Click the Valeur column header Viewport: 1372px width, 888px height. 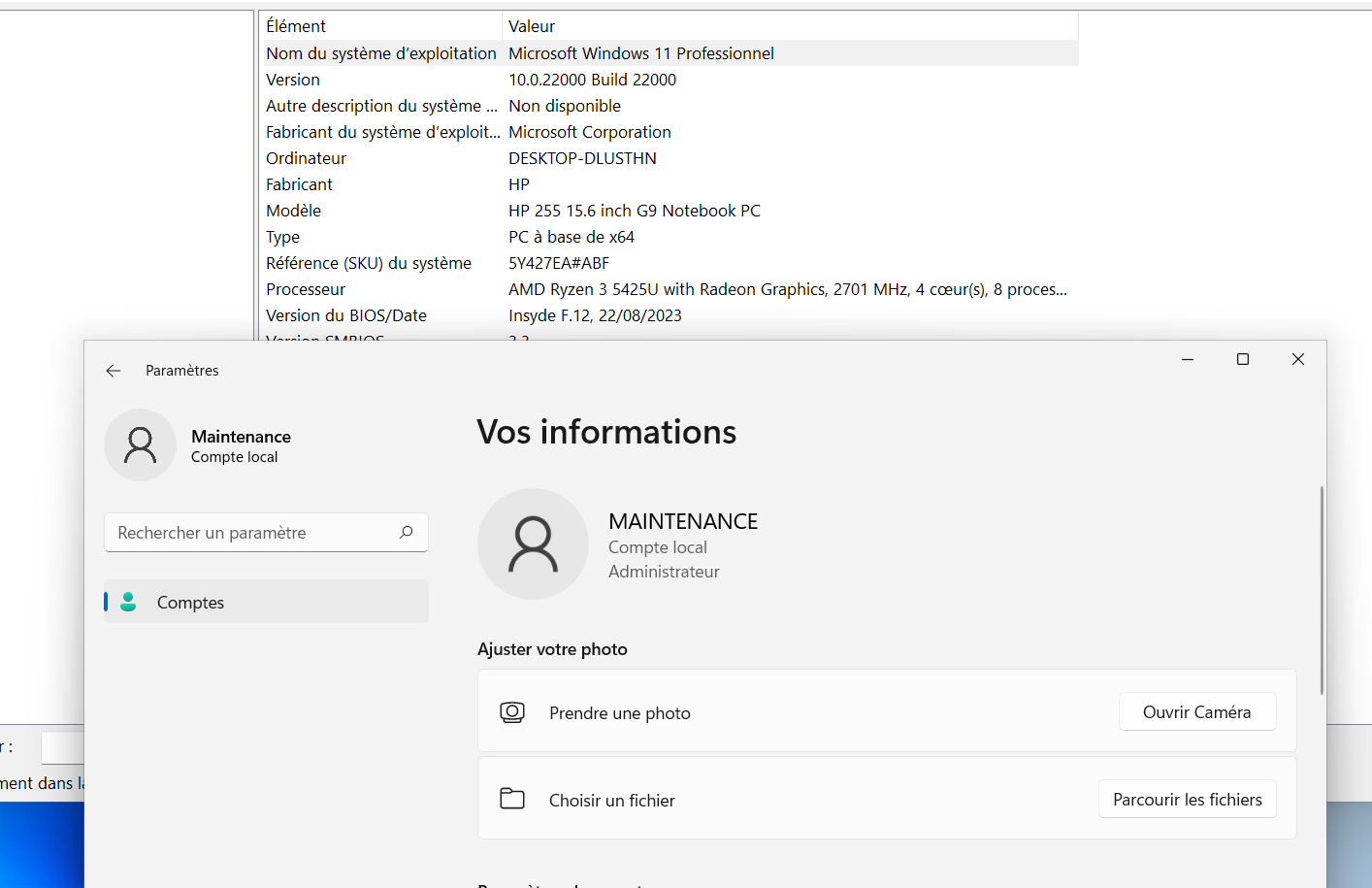(790, 26)
